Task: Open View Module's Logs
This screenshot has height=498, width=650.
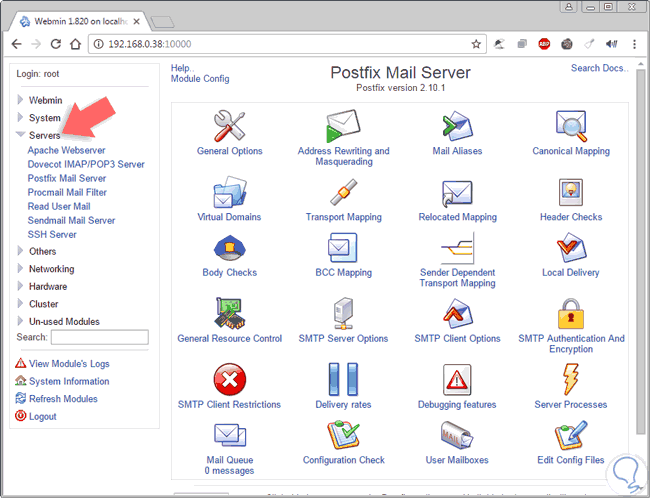Action: click(69, 364)
